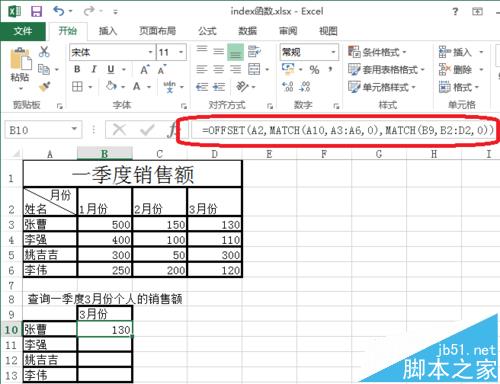500x384 pixels.
Task: Open alignment group dialog launcher
Action: coord(270,106)
